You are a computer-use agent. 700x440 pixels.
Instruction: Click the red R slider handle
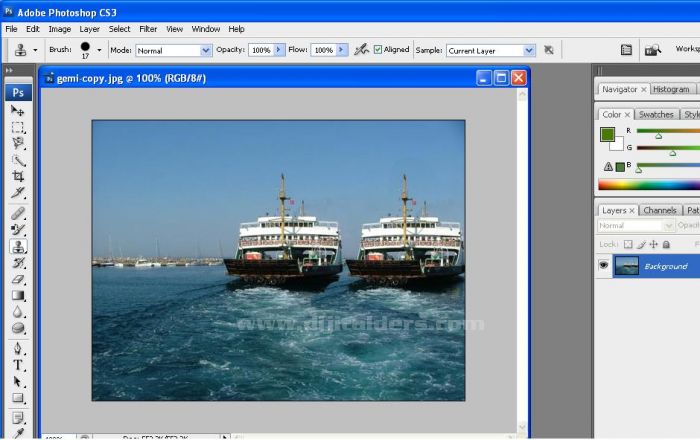(x=658, y=136)
